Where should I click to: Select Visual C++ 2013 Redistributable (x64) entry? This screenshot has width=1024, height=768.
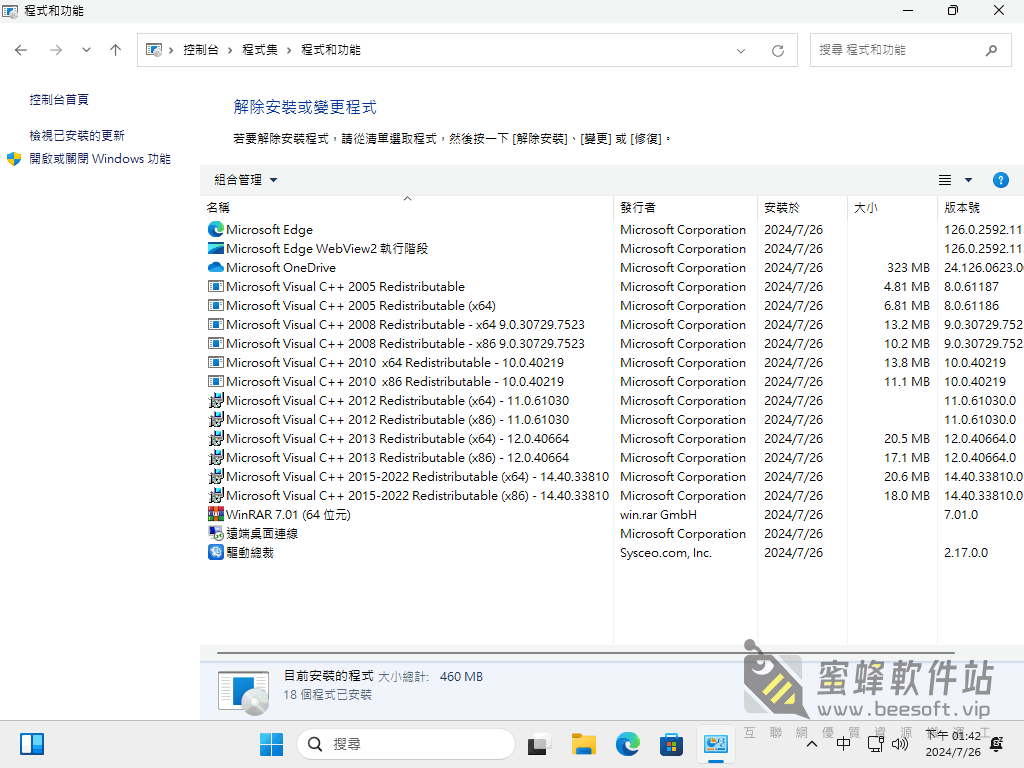click(x=398, y=438)
